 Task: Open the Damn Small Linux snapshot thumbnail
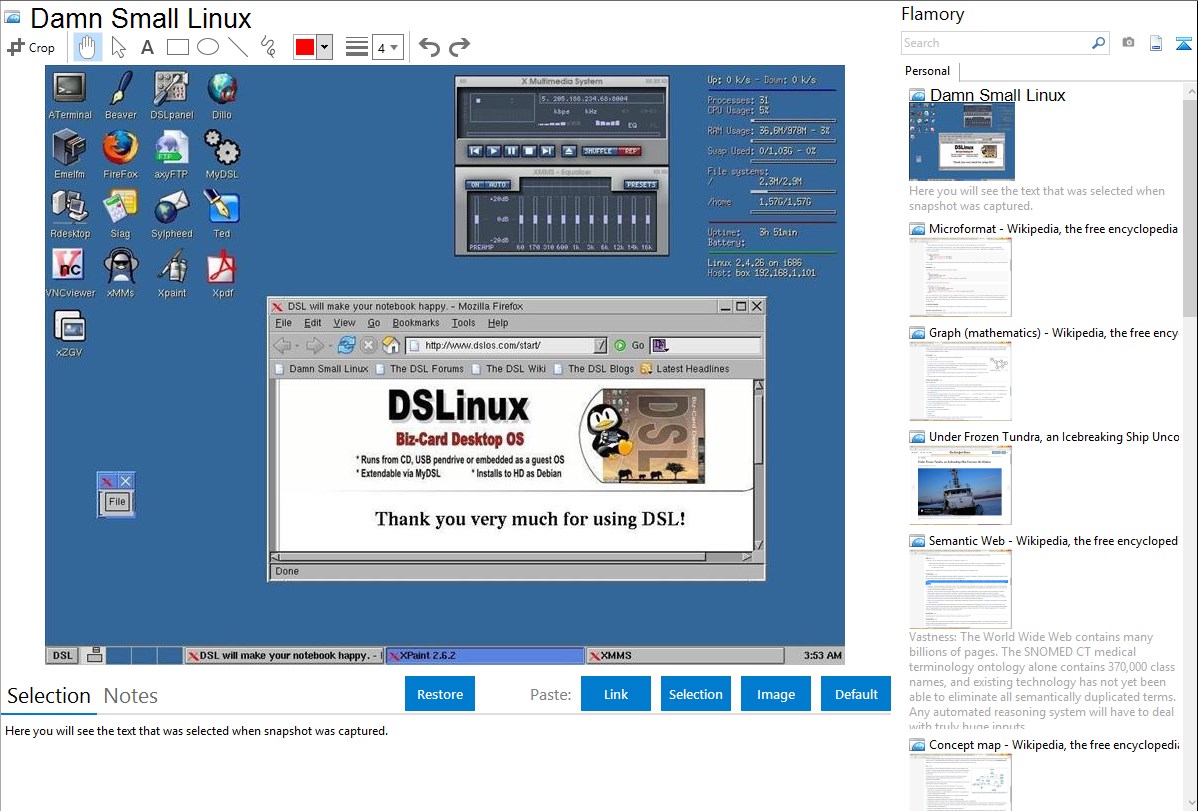pos(961,141)
